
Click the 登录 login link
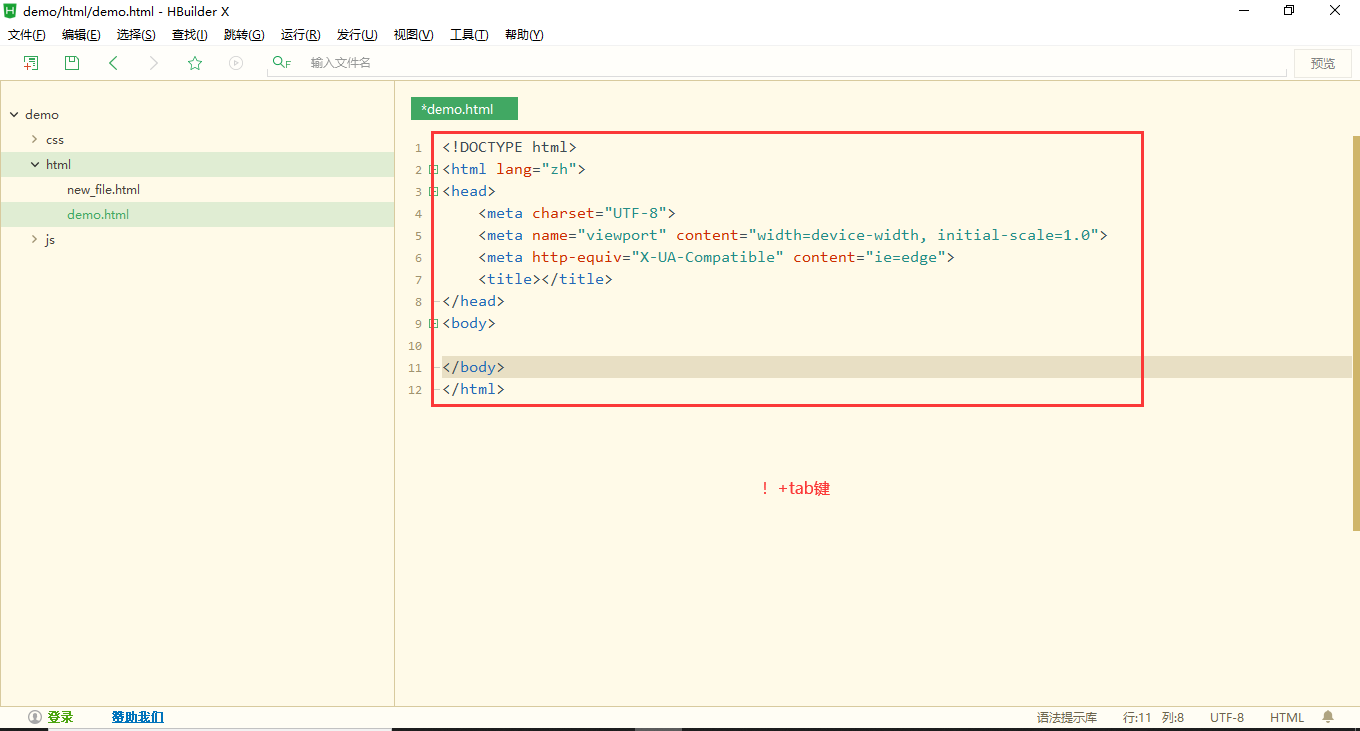(60, 717)
